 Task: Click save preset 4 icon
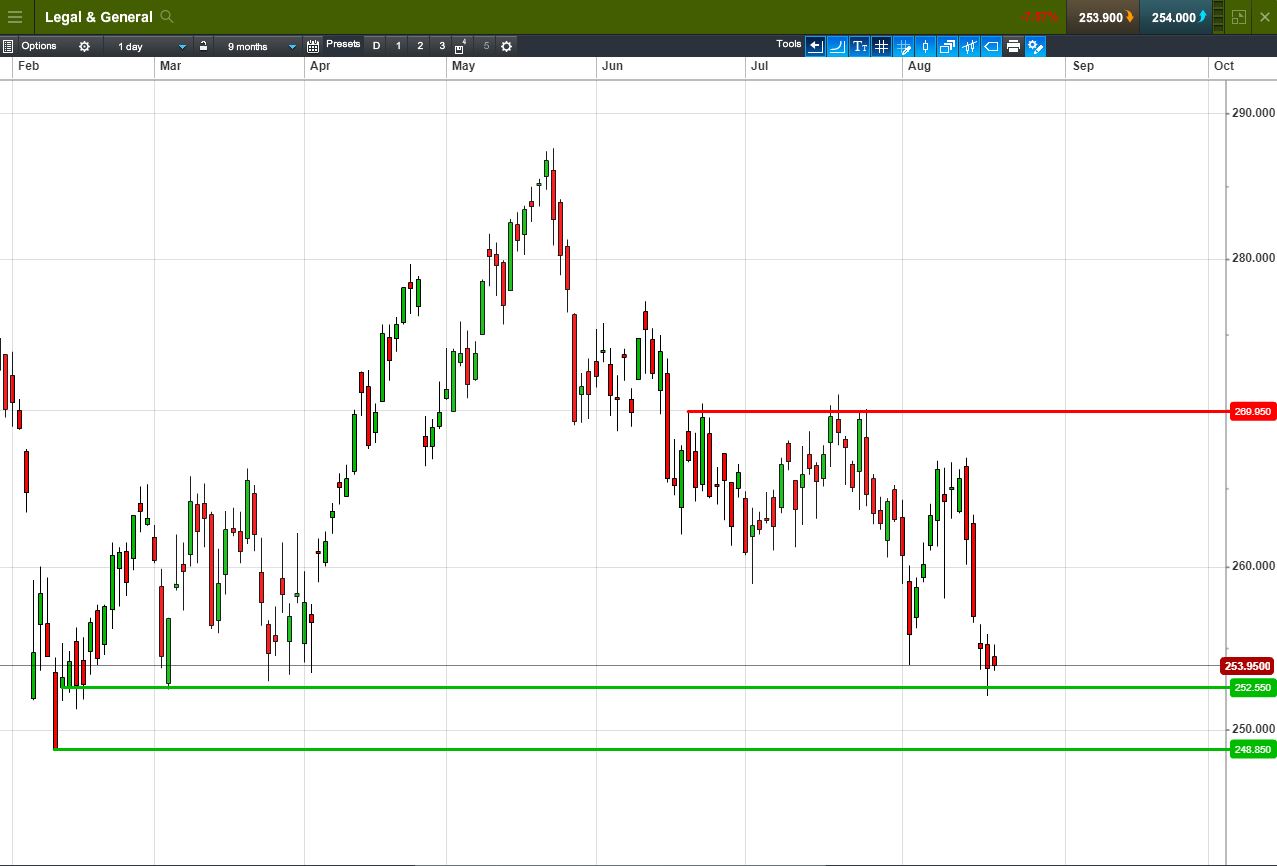pos(461,46)
